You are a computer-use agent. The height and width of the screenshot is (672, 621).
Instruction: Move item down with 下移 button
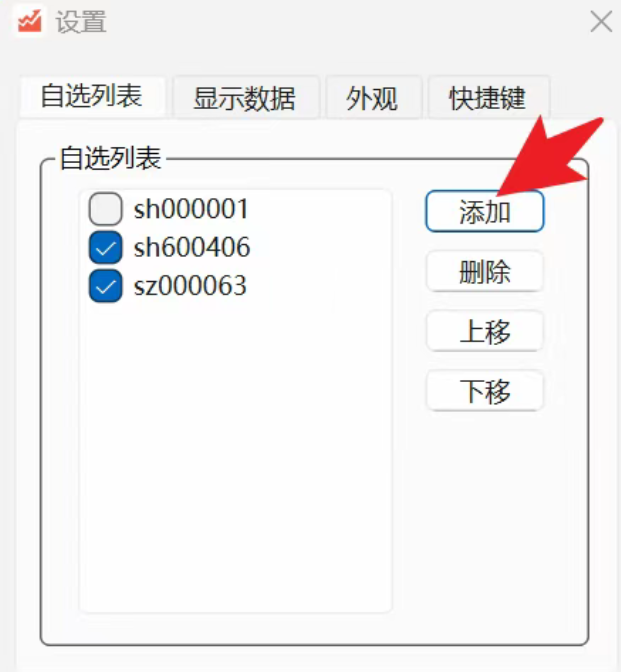(x=485, y=391)
